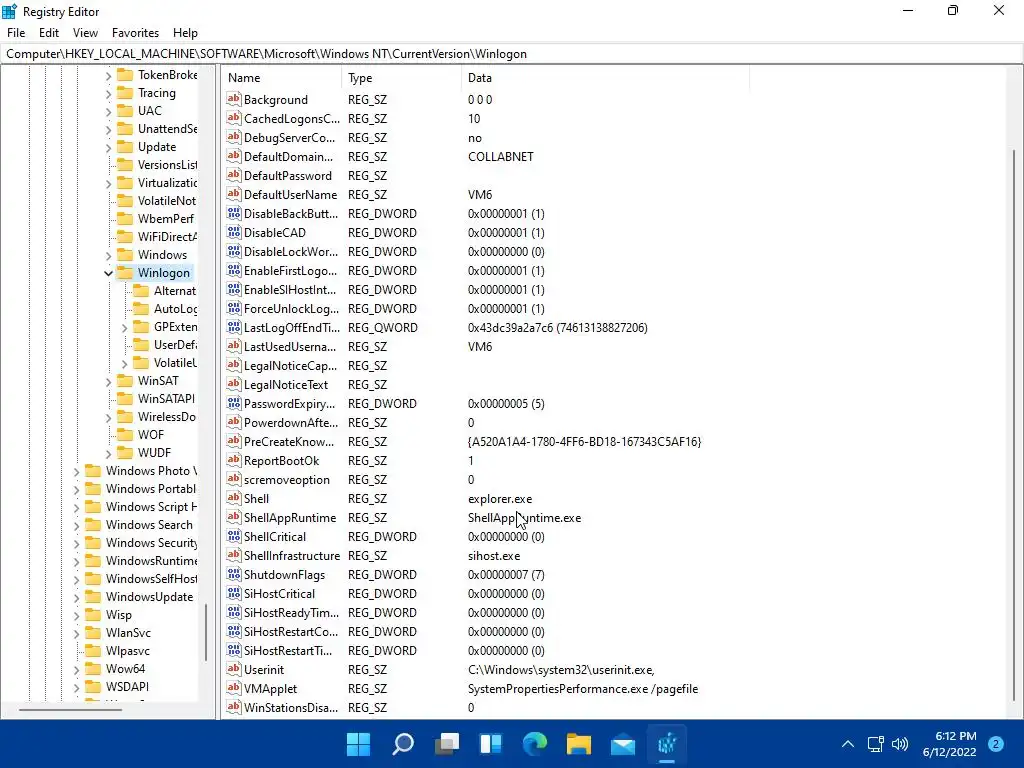Select the DefaultPassword value
Image resolution: width=1024 pixels, height=768 pixels.
pyautogui.click(x=287, y=176)
